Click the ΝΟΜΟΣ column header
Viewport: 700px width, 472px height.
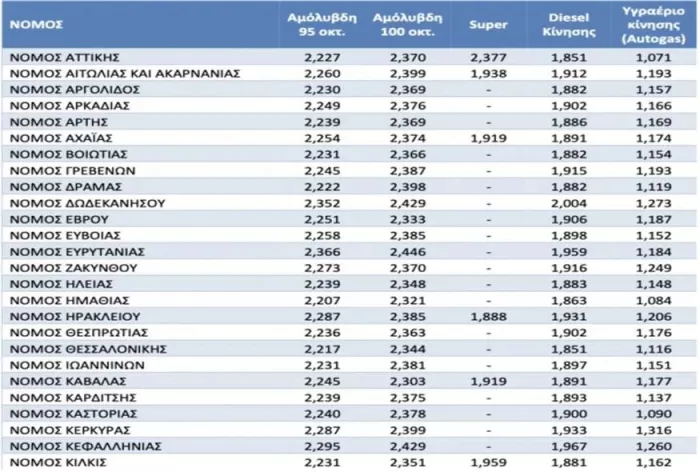click(36, 25)
